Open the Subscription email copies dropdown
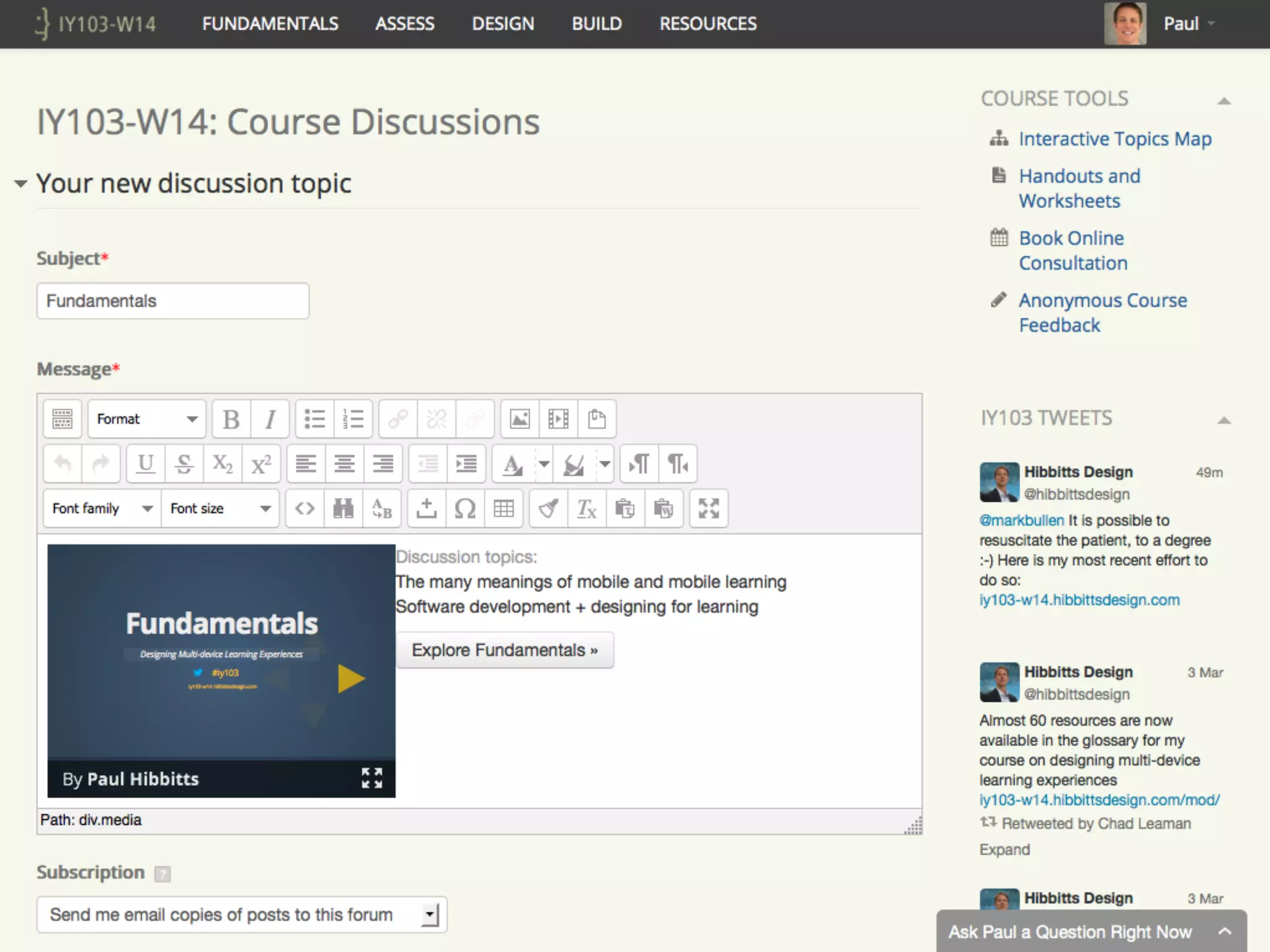This screenshot has width=1270, height=952. 242,915
